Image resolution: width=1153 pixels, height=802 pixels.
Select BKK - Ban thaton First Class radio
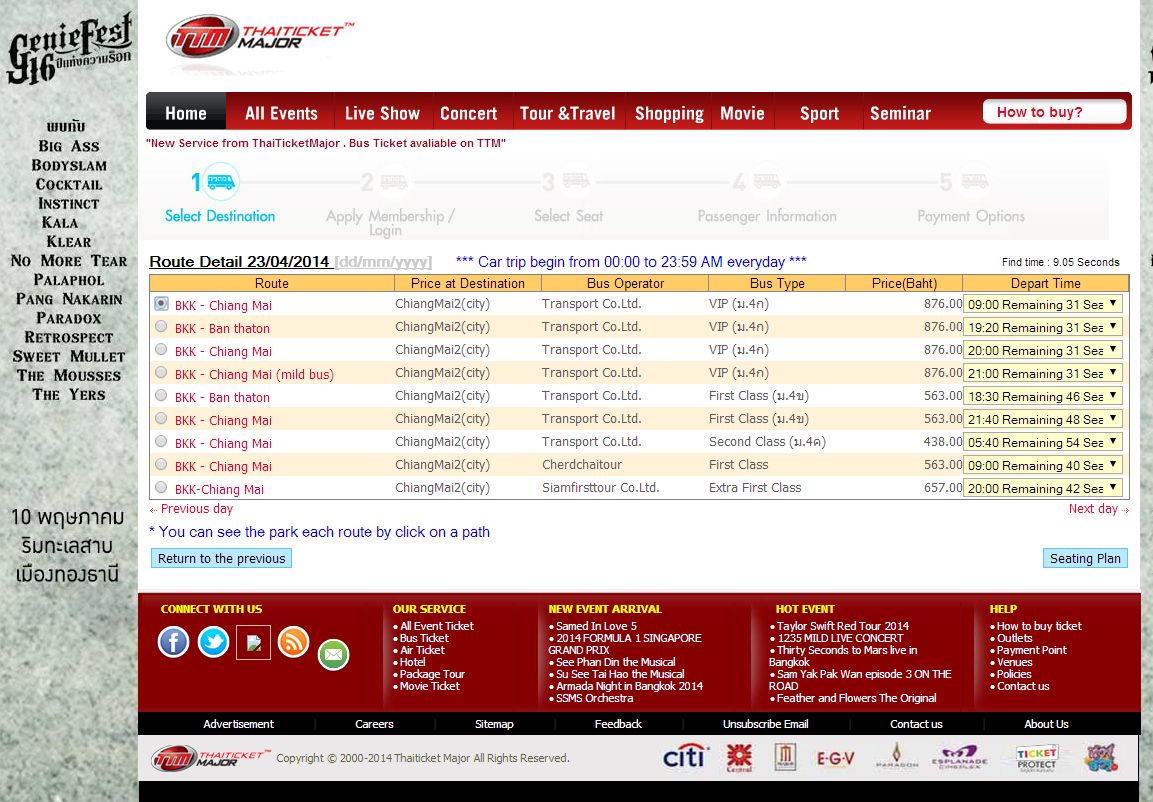click(x=161, y=395)
